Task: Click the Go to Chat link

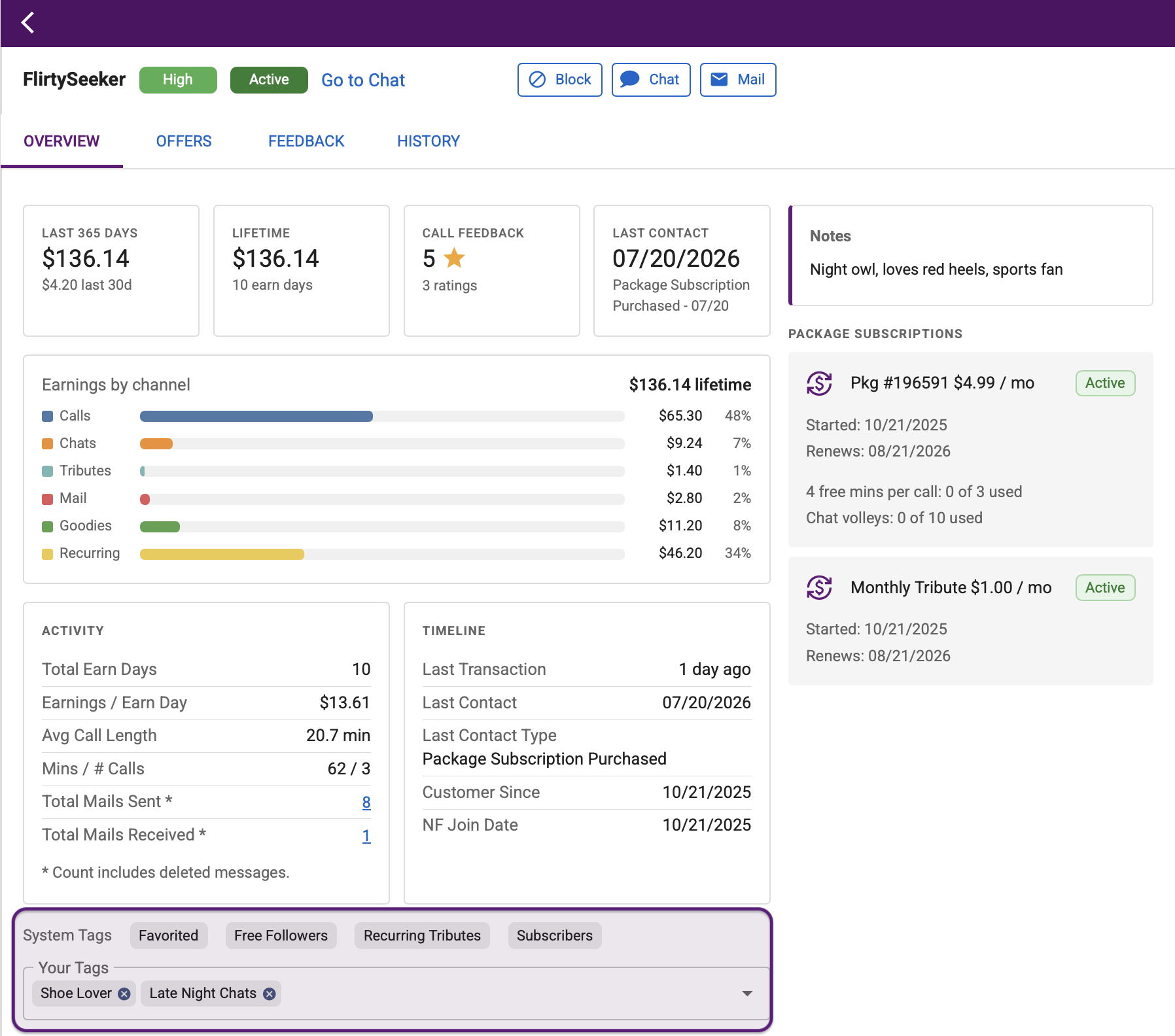Action: tap(363, 80)
